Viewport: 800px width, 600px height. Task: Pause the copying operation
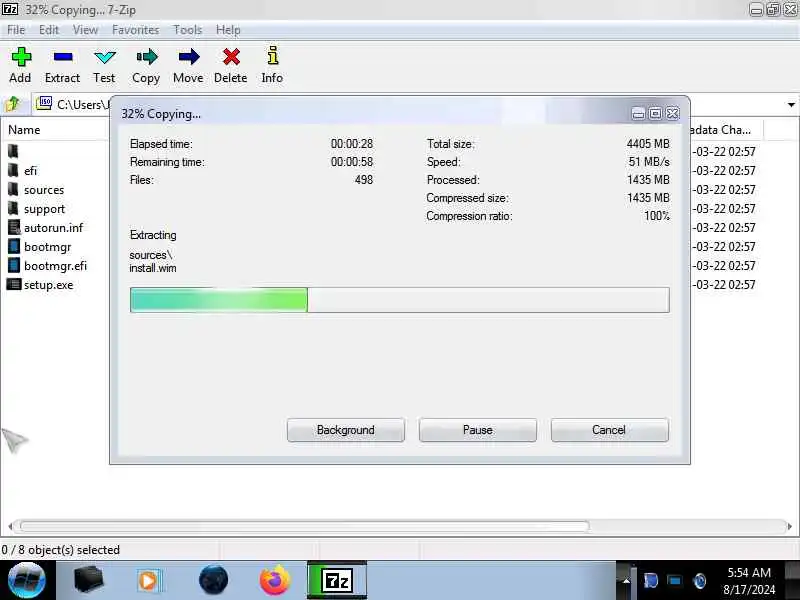(478, 430)
